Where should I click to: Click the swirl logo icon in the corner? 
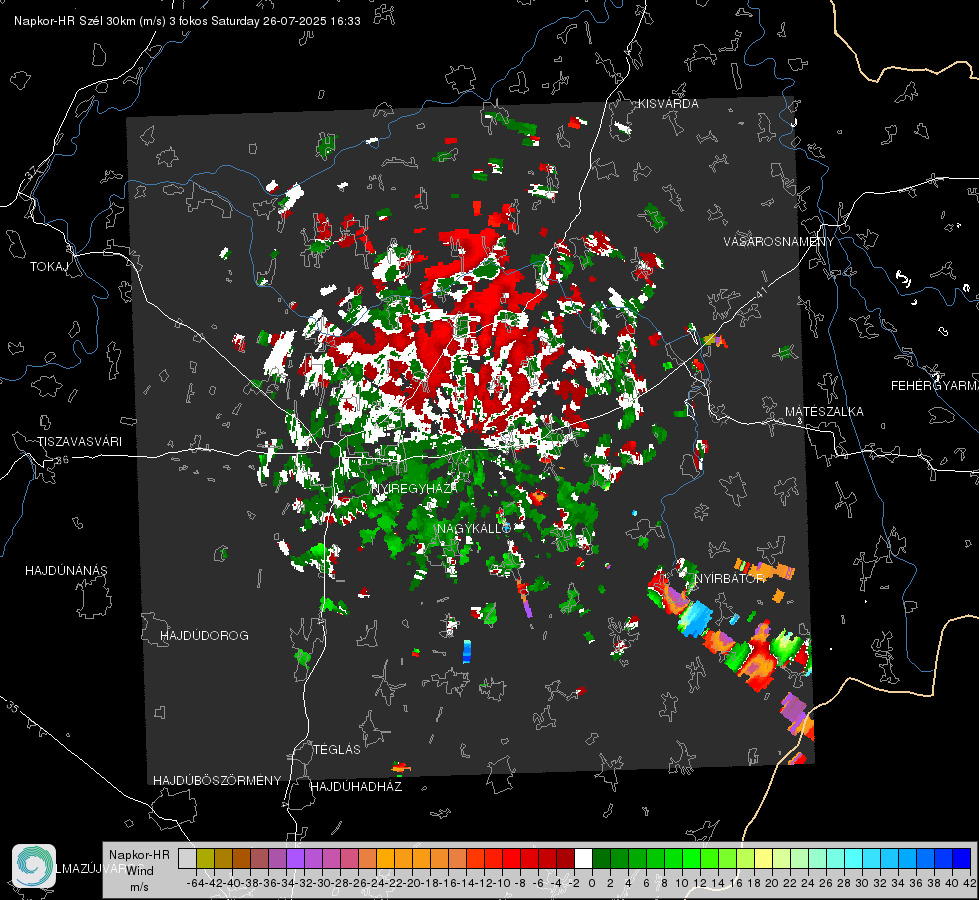[34, 866]
